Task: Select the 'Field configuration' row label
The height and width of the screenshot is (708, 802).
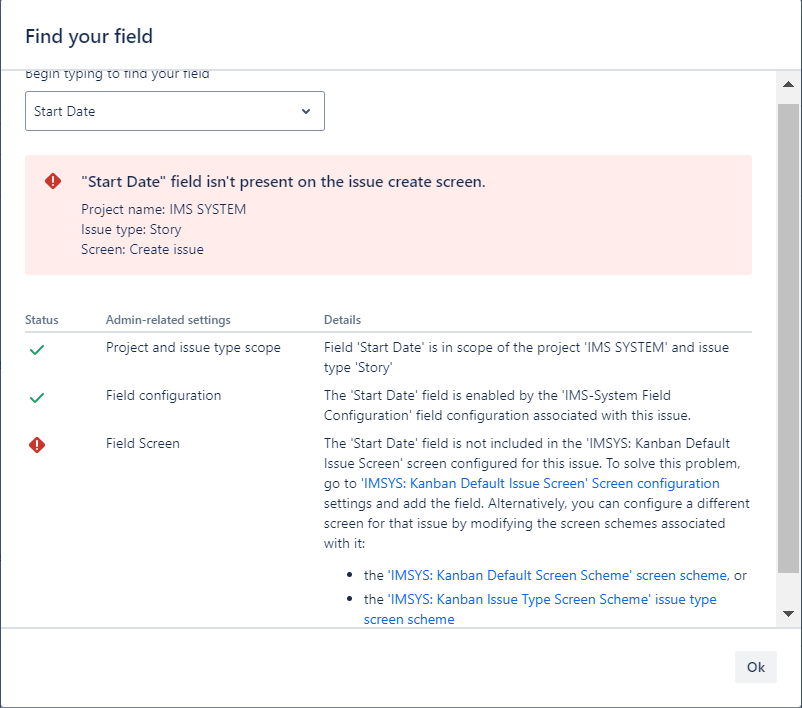Action: click(163, 395)
